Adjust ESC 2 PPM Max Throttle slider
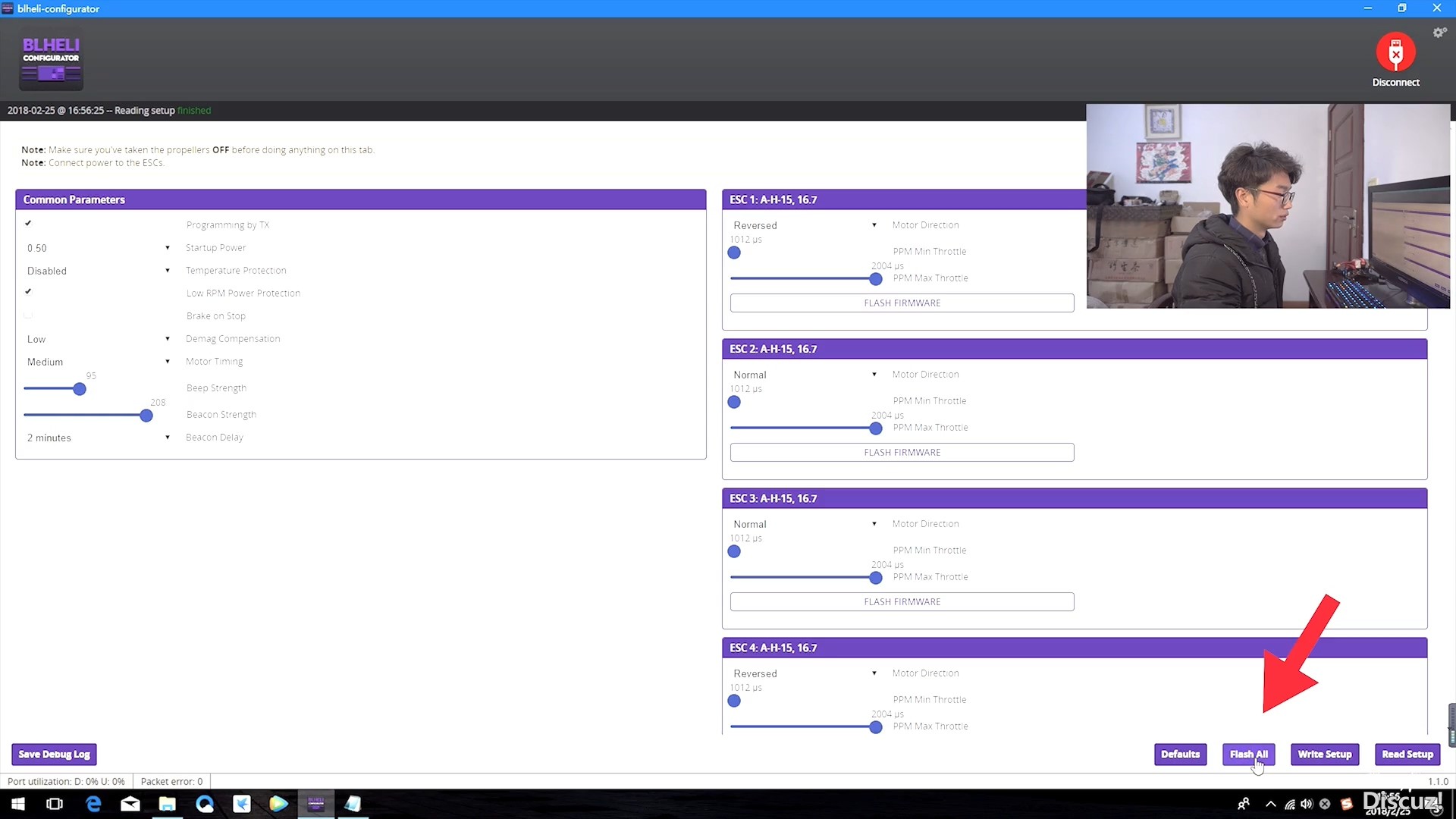The height and width of the screenshot is (819, 1456). point(876,428)
